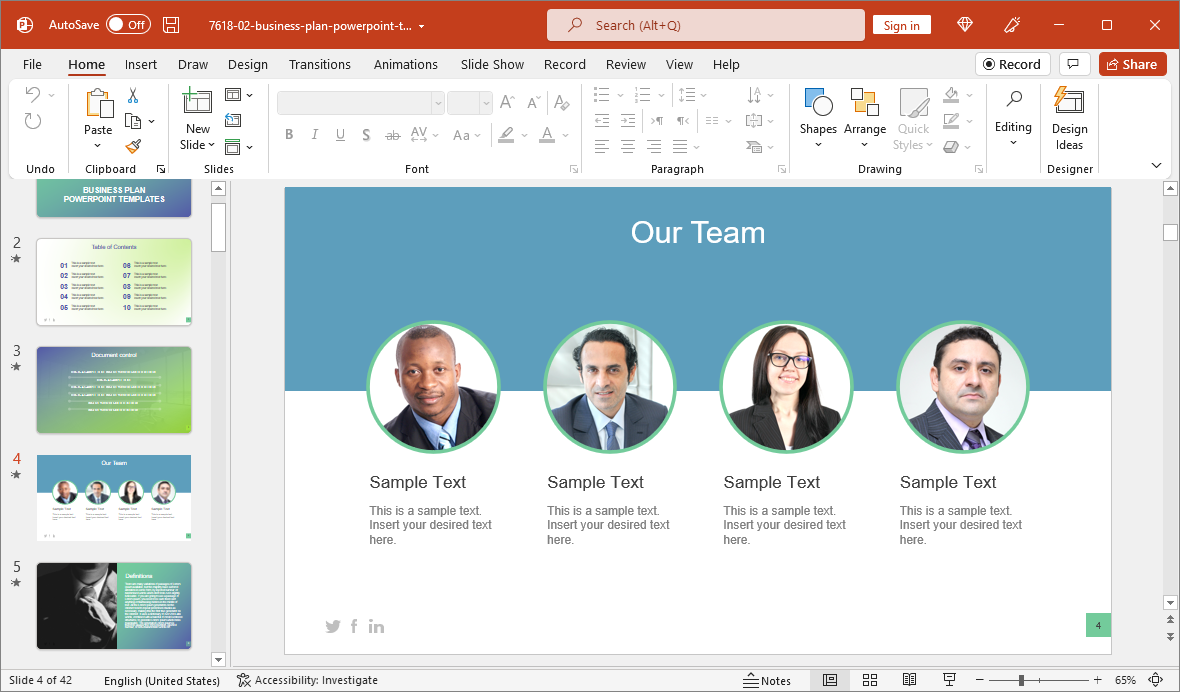Screen dimensions: 1180x692
Task: Open Reading View from the status bar
Action: pyautogui.click(x=909, y=680)
